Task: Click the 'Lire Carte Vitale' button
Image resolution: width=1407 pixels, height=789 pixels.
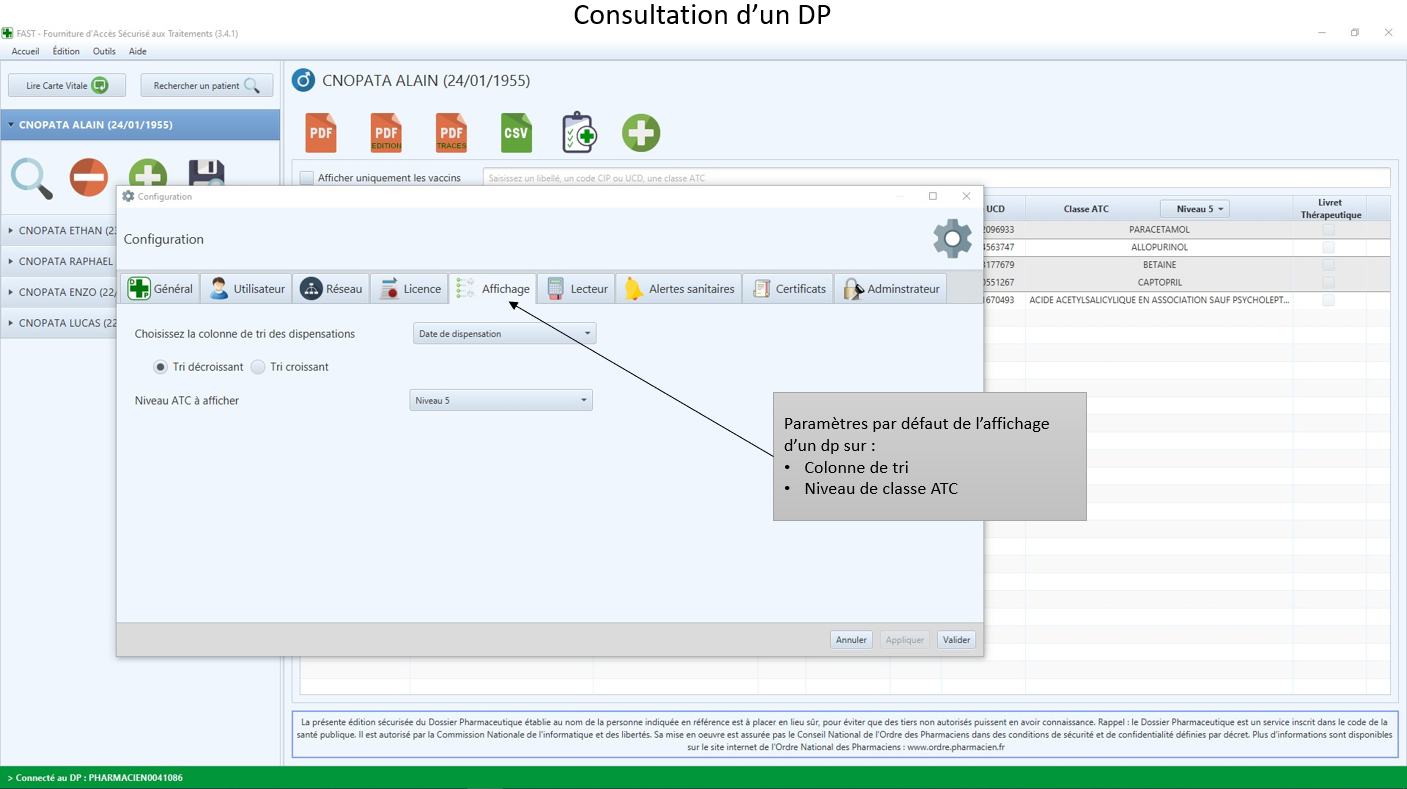Action: [x=67, y=86]
